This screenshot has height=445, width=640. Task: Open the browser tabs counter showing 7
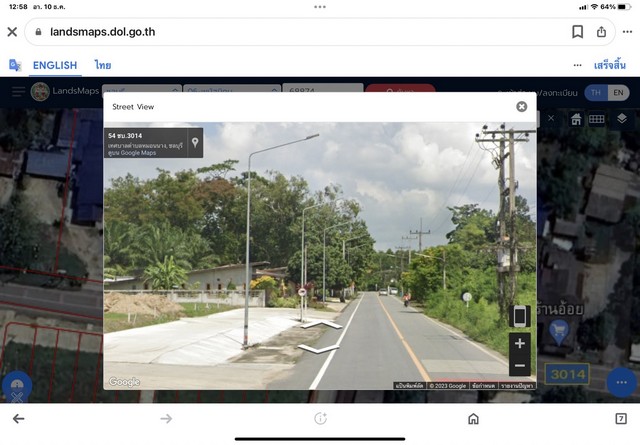[x=621, y=418]
